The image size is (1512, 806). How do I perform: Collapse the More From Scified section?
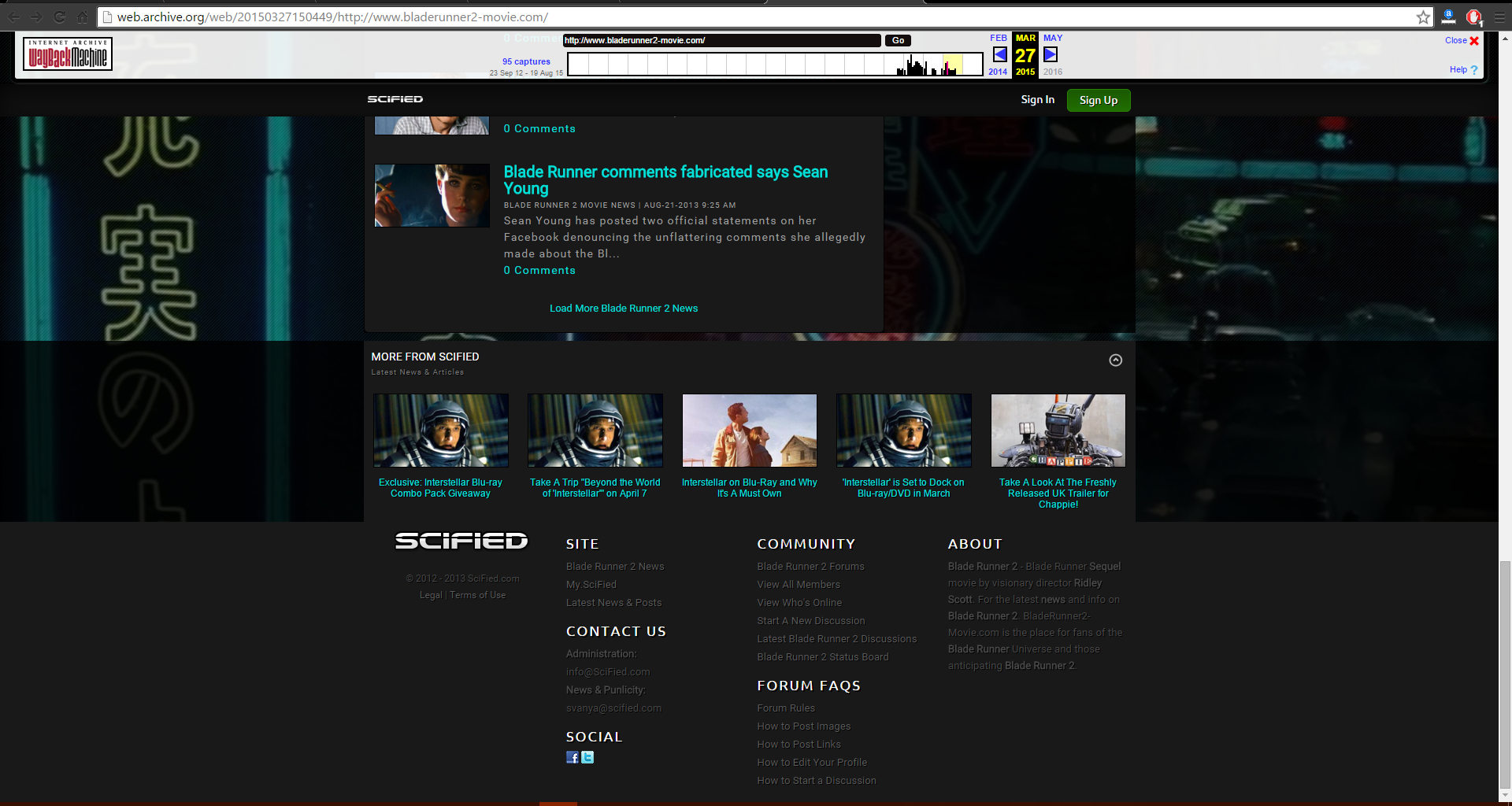point(1115,360)
